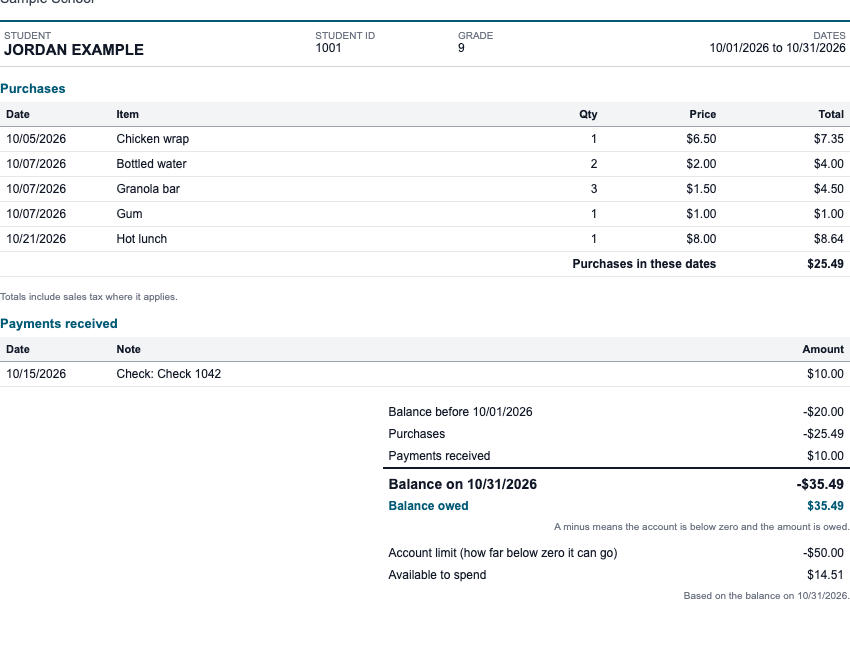The width and height of the screenshot is (850, 650).
Task: Click the Price column header in Purchases
Action: click(x=703, y=114)
